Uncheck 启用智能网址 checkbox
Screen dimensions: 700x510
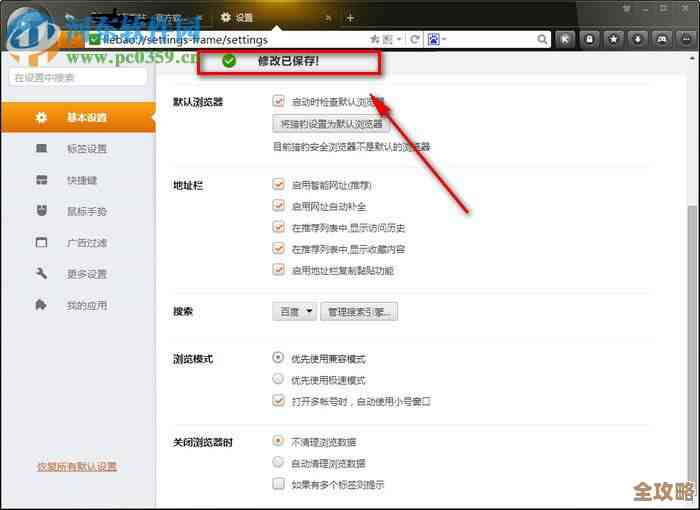279,185
